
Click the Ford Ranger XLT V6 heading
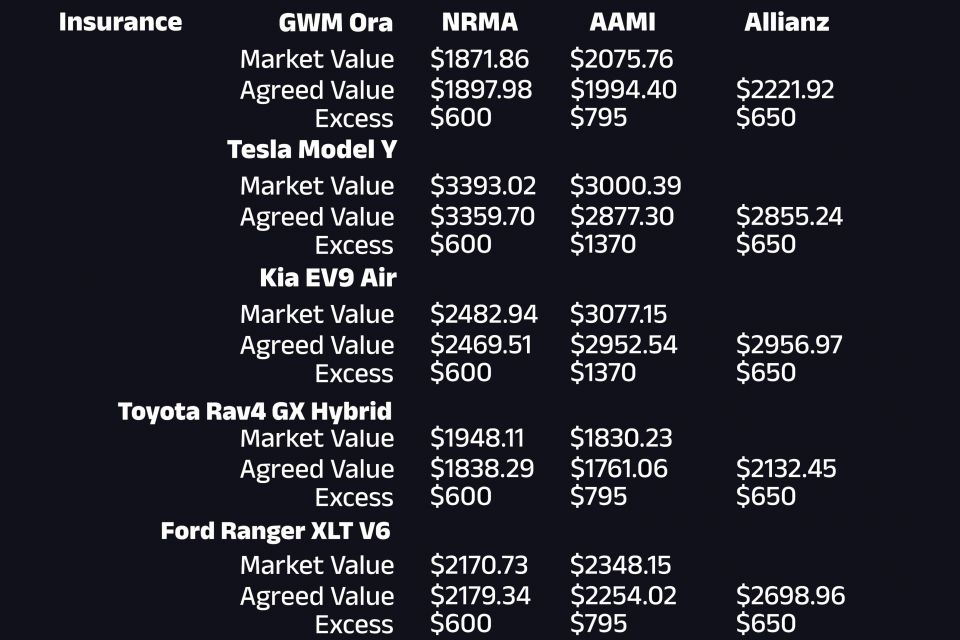pyautogui.click(x=276, y=531)
